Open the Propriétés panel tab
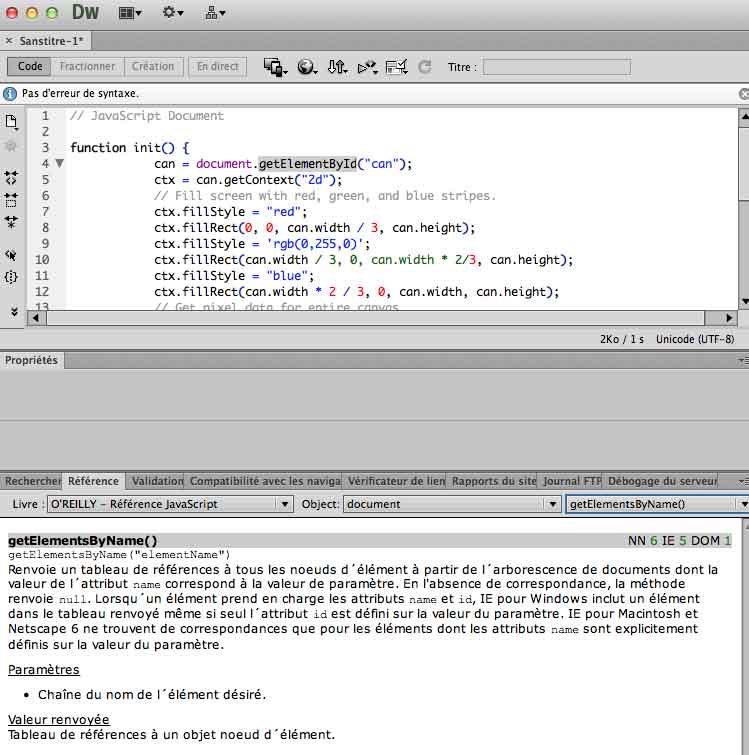This screenshot has height=755, width=749. [31, 360]
